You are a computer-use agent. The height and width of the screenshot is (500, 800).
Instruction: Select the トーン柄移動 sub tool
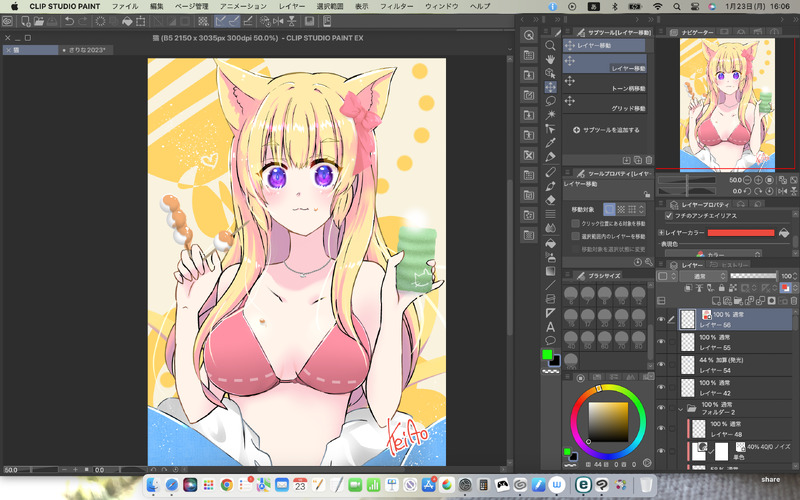tap(605, 84)
